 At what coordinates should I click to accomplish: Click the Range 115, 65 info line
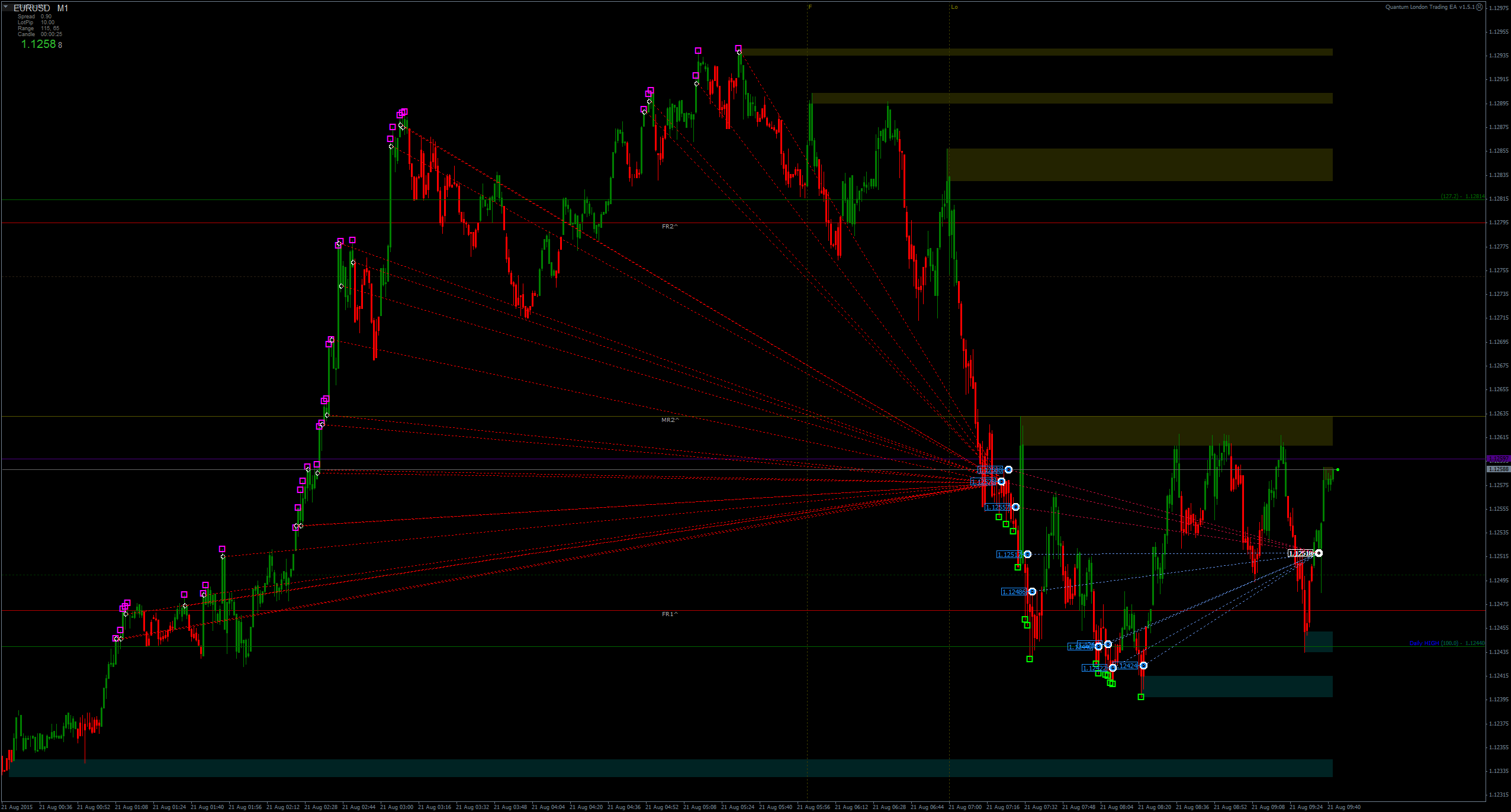click(x=38, y=28)
